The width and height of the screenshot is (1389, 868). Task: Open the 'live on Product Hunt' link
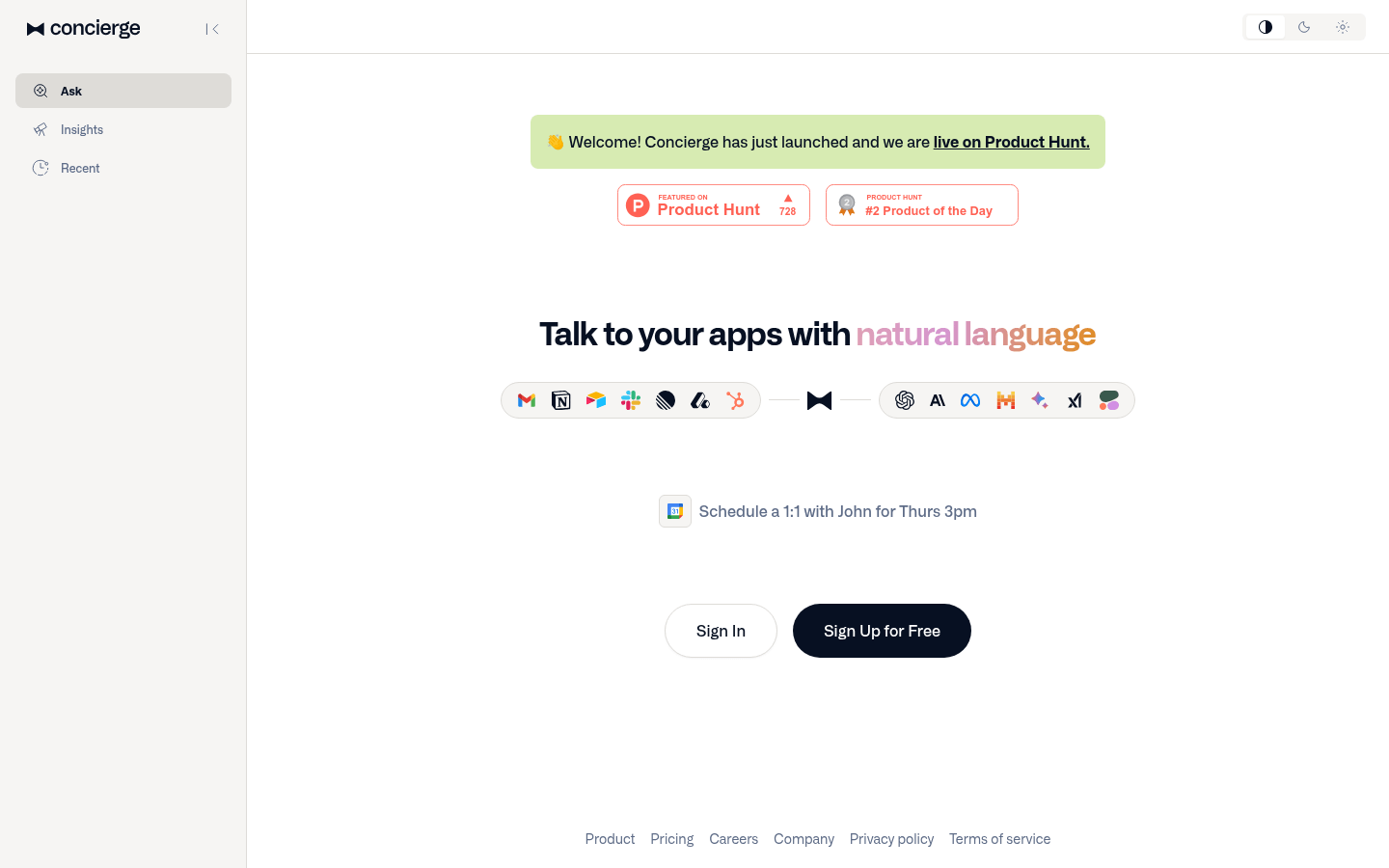click(x=1011, y=142)
